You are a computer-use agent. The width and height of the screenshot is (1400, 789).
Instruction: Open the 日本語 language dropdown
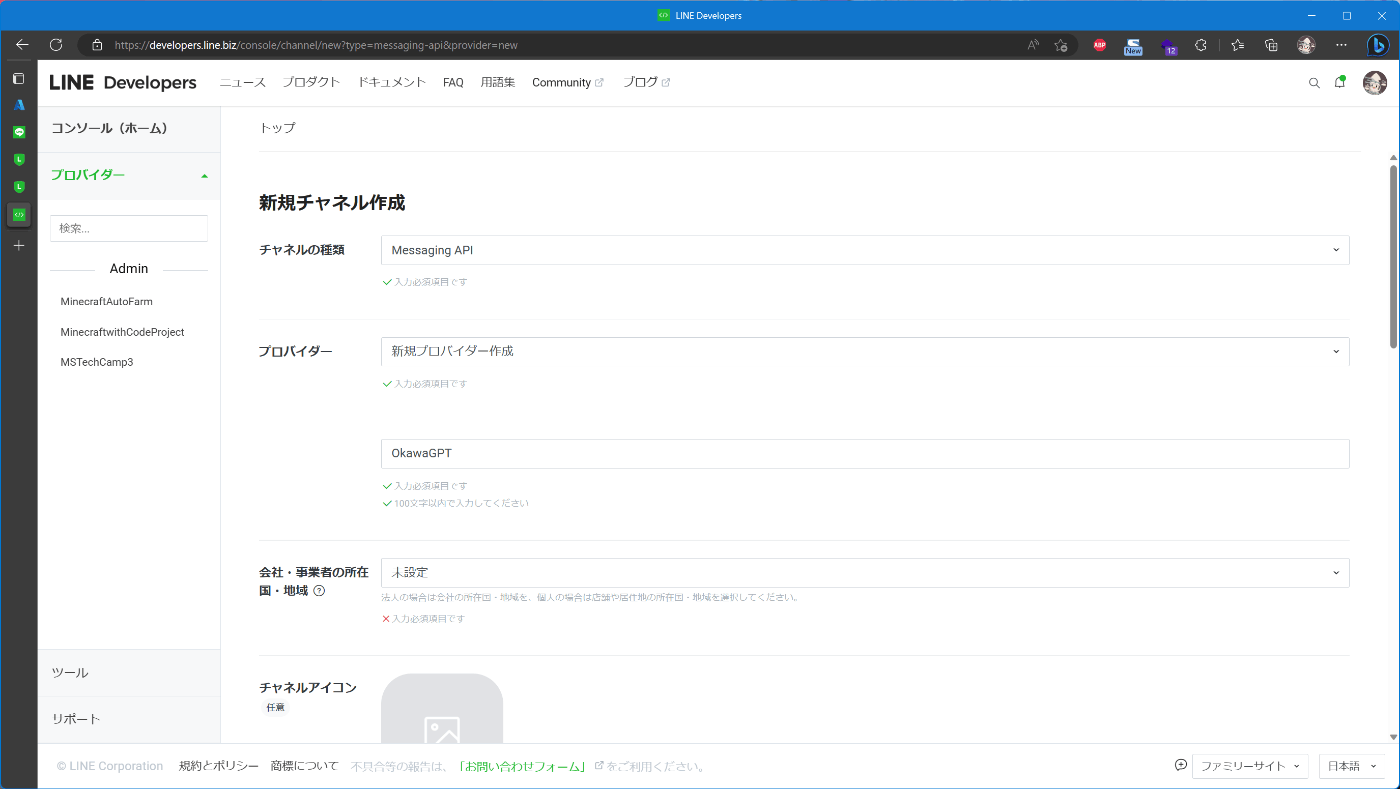pos(1351,766)
